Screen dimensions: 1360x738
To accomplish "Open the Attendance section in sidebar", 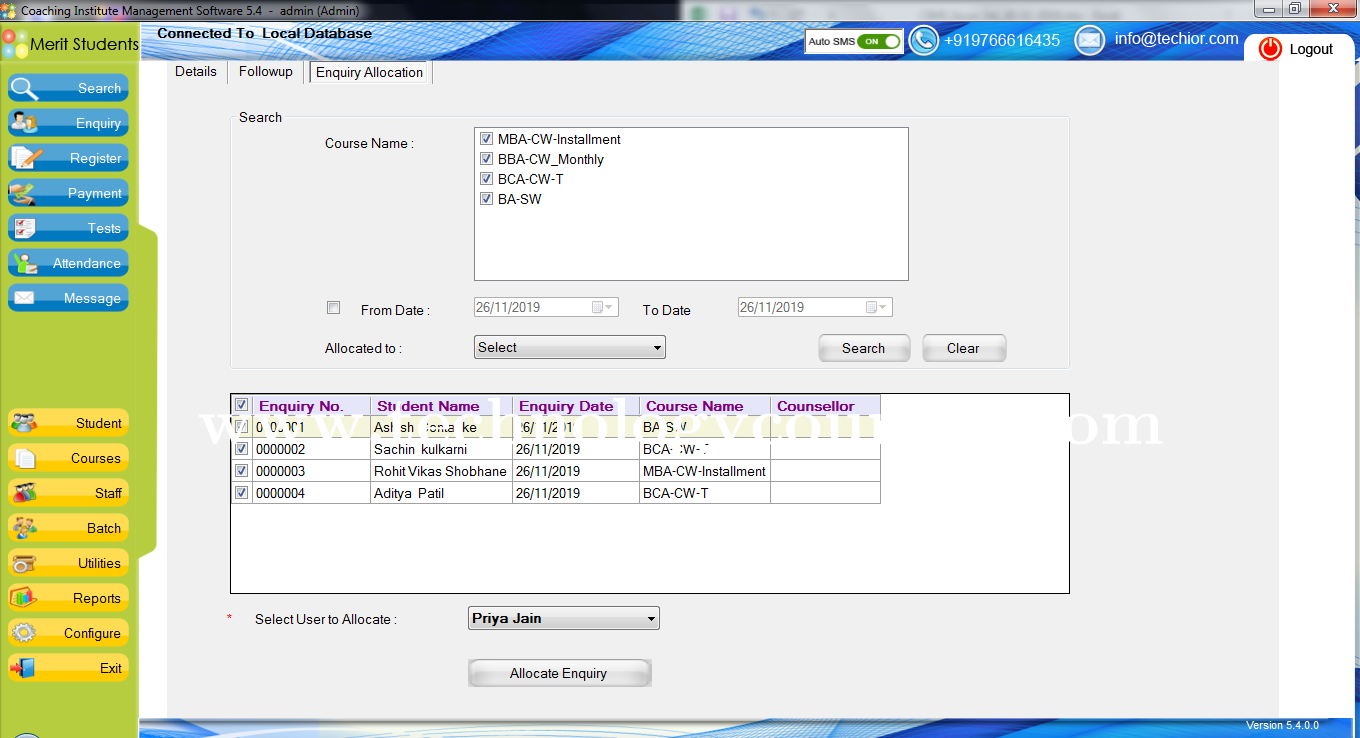I will (x=68, y=263).
